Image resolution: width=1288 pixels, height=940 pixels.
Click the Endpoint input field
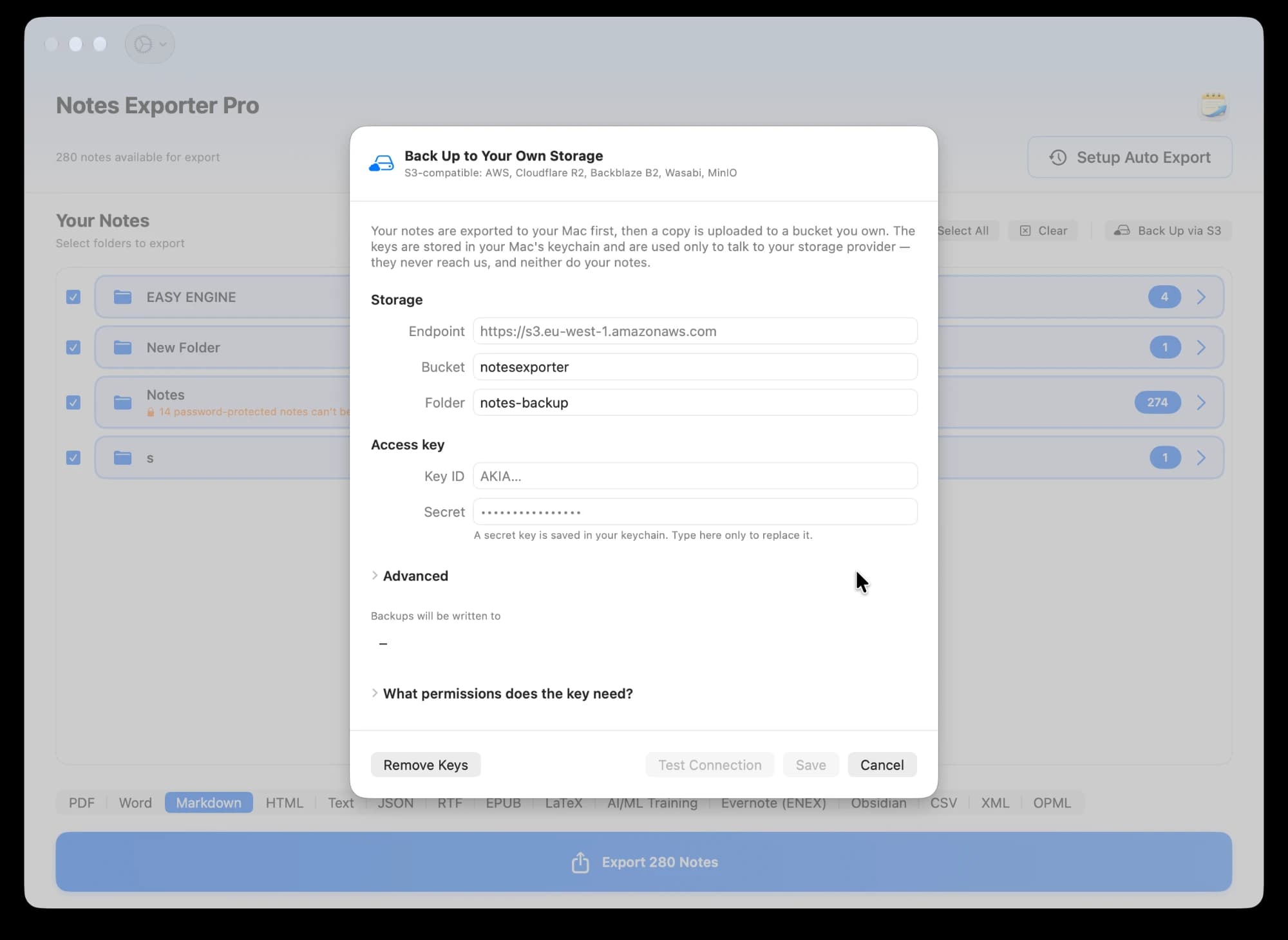click(696, 331)
